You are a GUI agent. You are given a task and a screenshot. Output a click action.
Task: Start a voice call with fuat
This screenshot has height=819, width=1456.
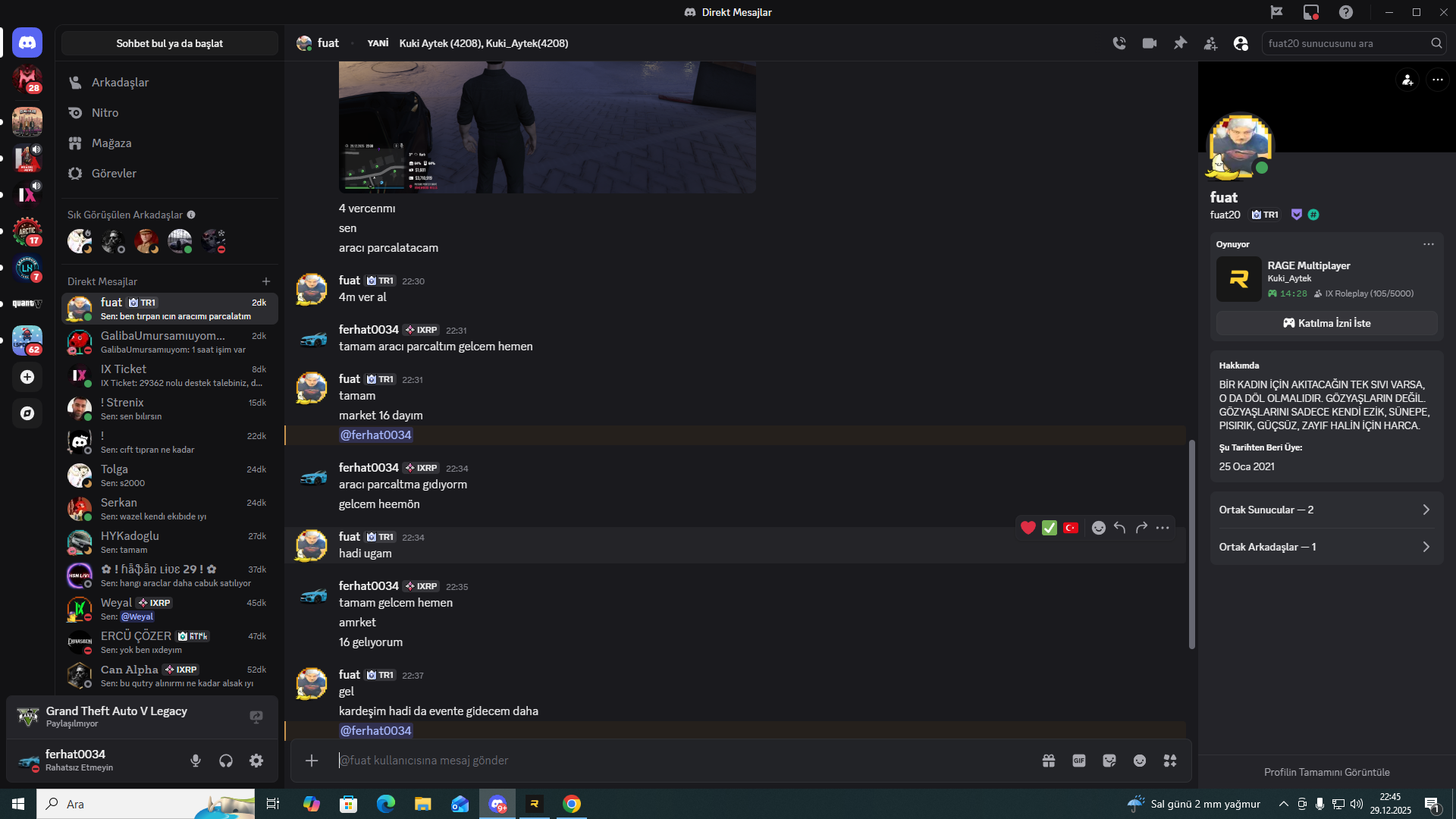point(1119,43)
